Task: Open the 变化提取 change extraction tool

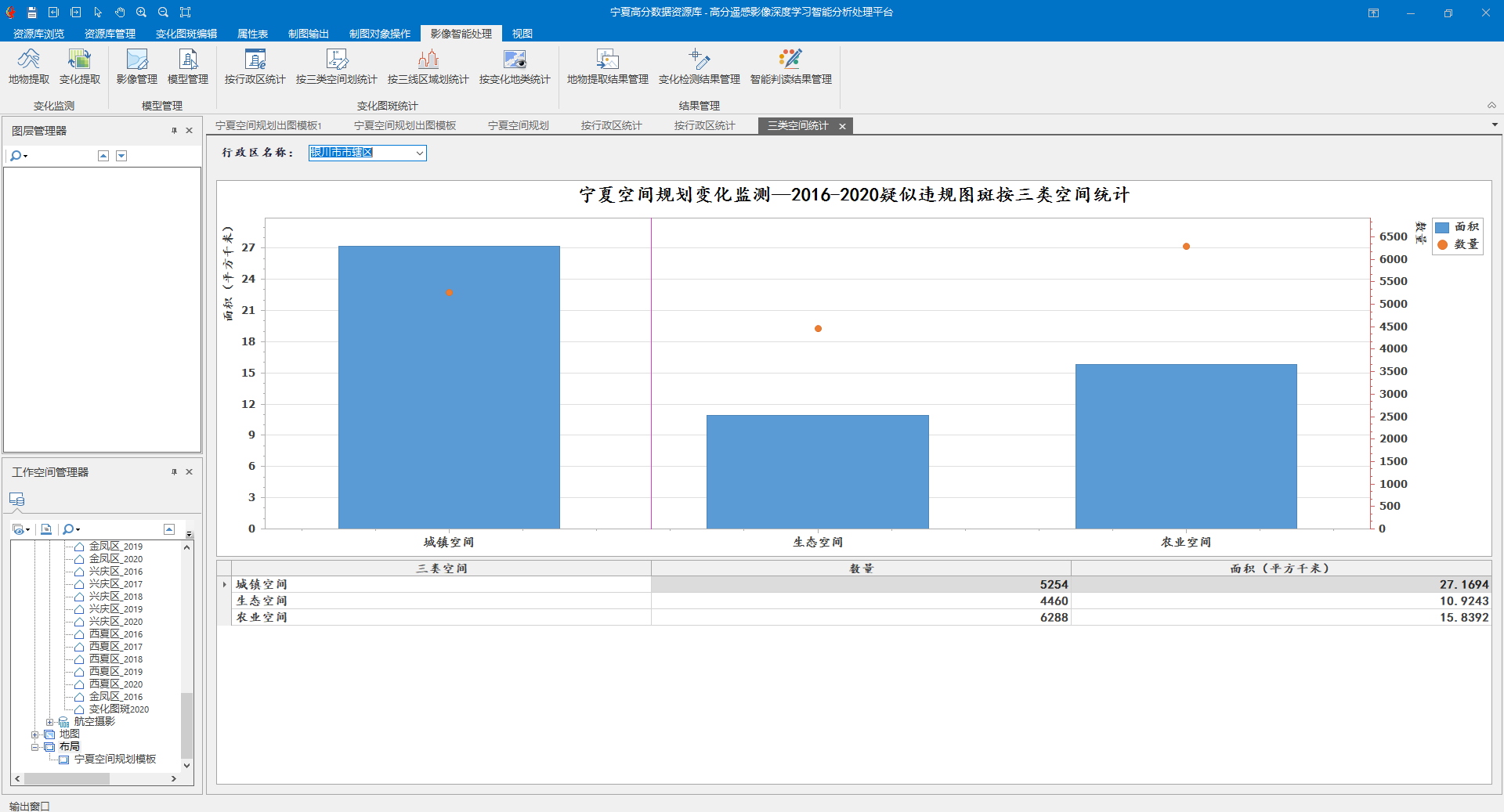Action: (x=79, y=60)
